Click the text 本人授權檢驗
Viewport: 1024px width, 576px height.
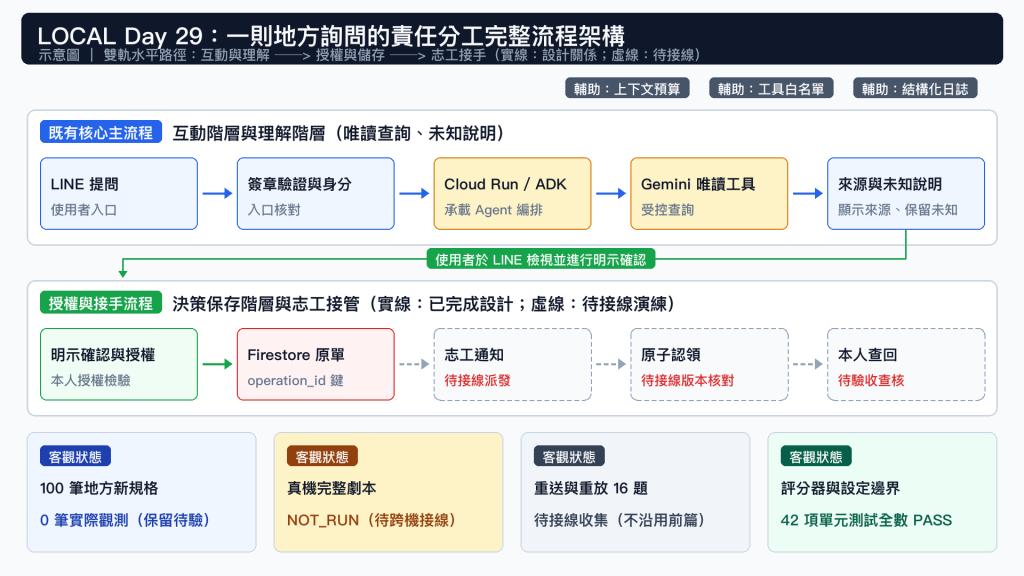tap(90, 380)
